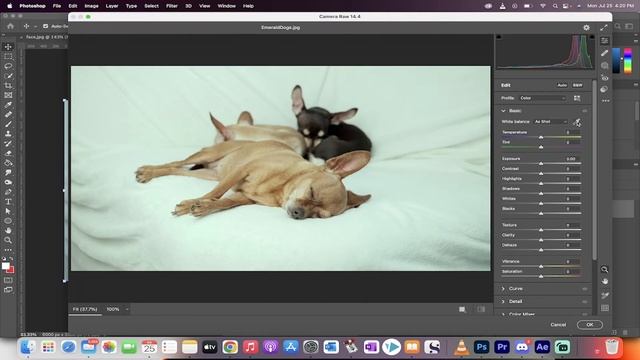Select the Horizontal Type tool

(8, 202)
